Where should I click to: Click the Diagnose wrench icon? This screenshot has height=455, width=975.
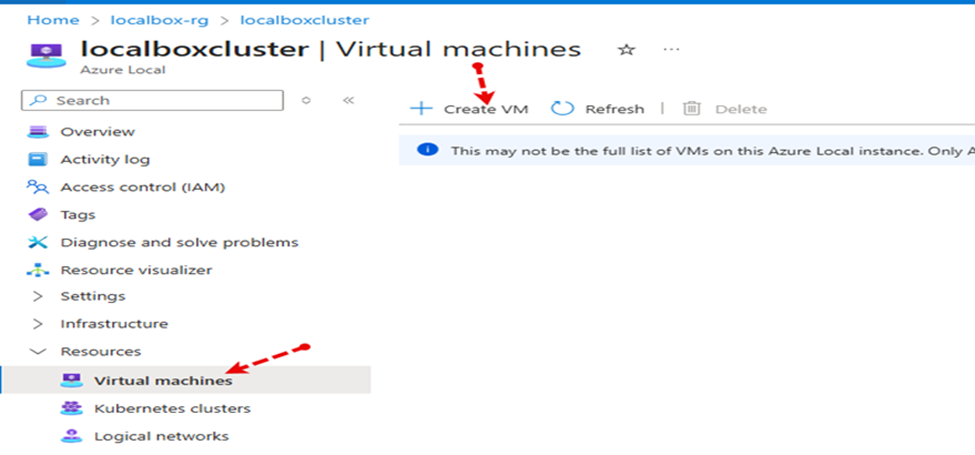(x=37, y=242)
